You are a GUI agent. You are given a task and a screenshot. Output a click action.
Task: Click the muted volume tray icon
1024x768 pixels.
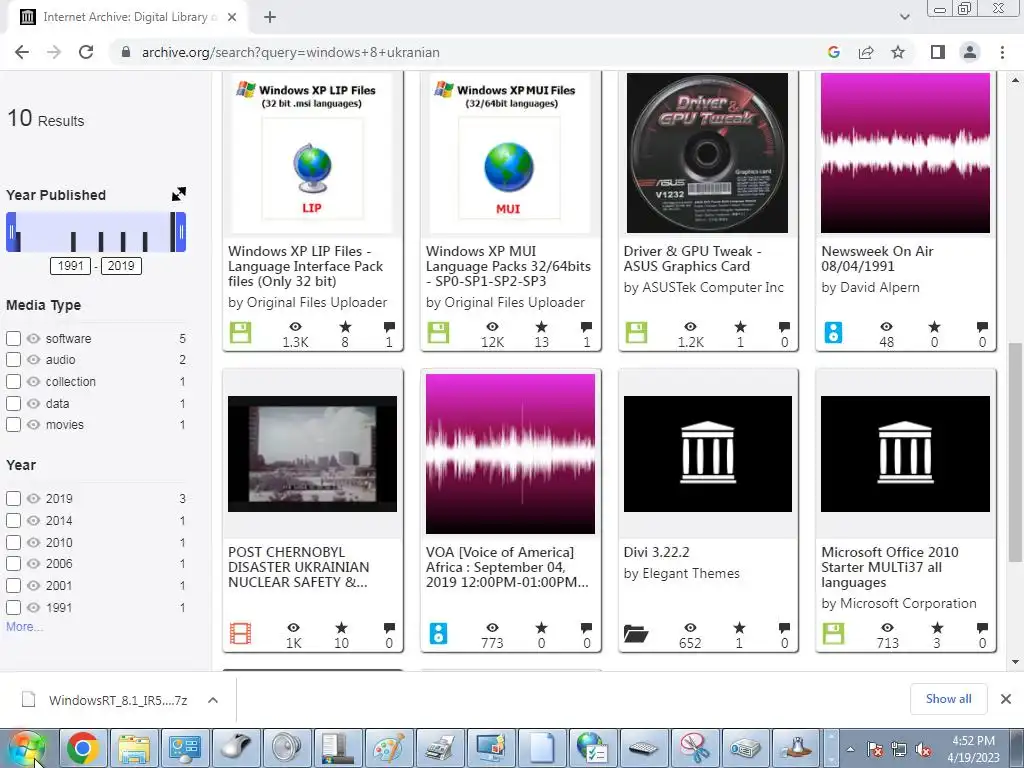click(x=923, y=750)
